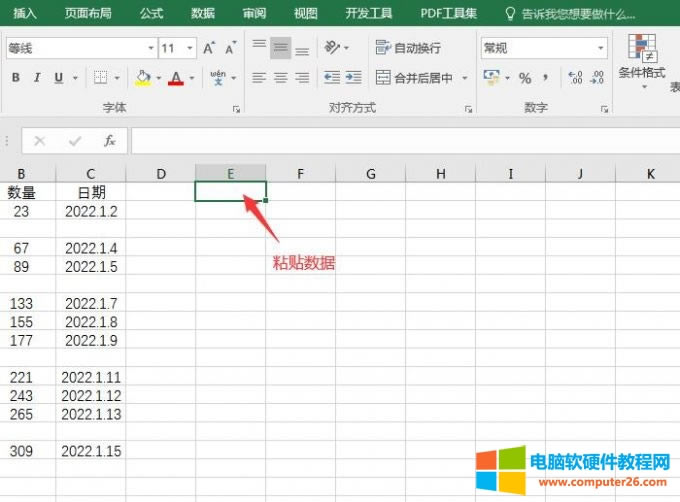The image size is (680, 502).
Task: Switch to the 数据 ribbon tab
Action: pyautogui.click(x=202, y=14)
